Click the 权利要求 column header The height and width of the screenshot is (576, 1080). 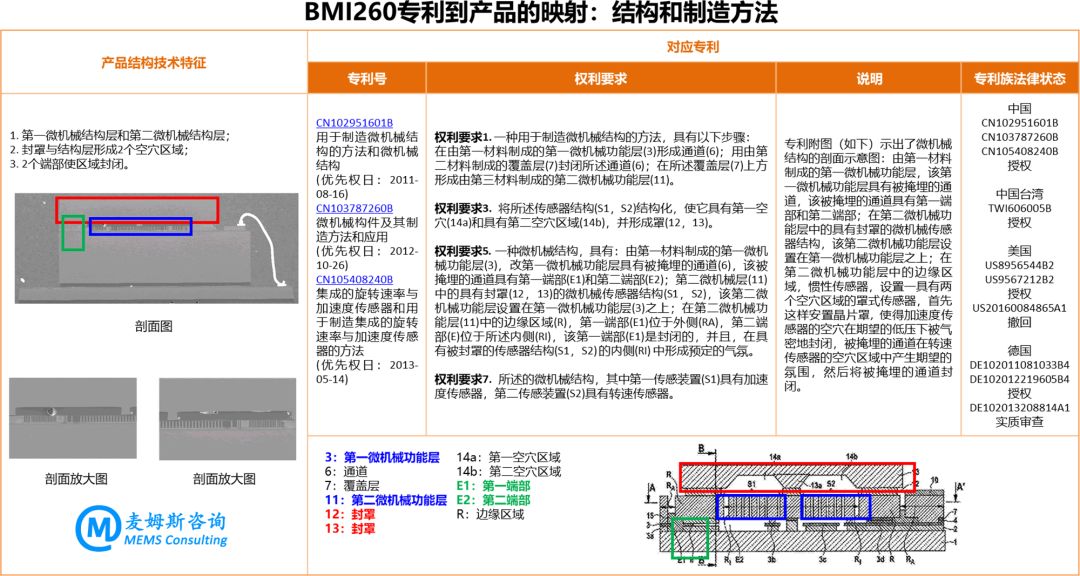[x=597, y=76]
